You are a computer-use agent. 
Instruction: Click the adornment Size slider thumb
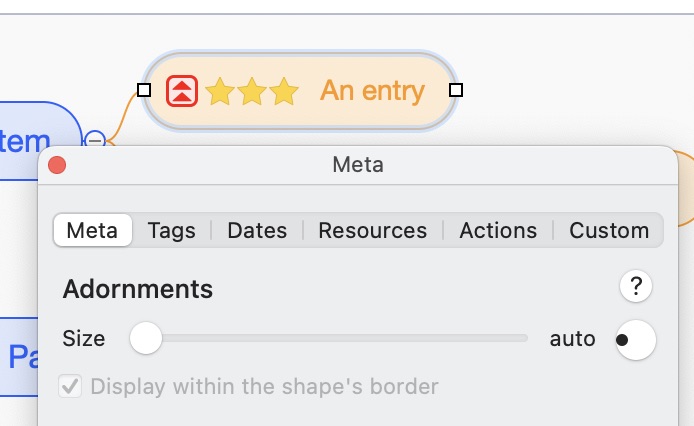tap(147, 339)
